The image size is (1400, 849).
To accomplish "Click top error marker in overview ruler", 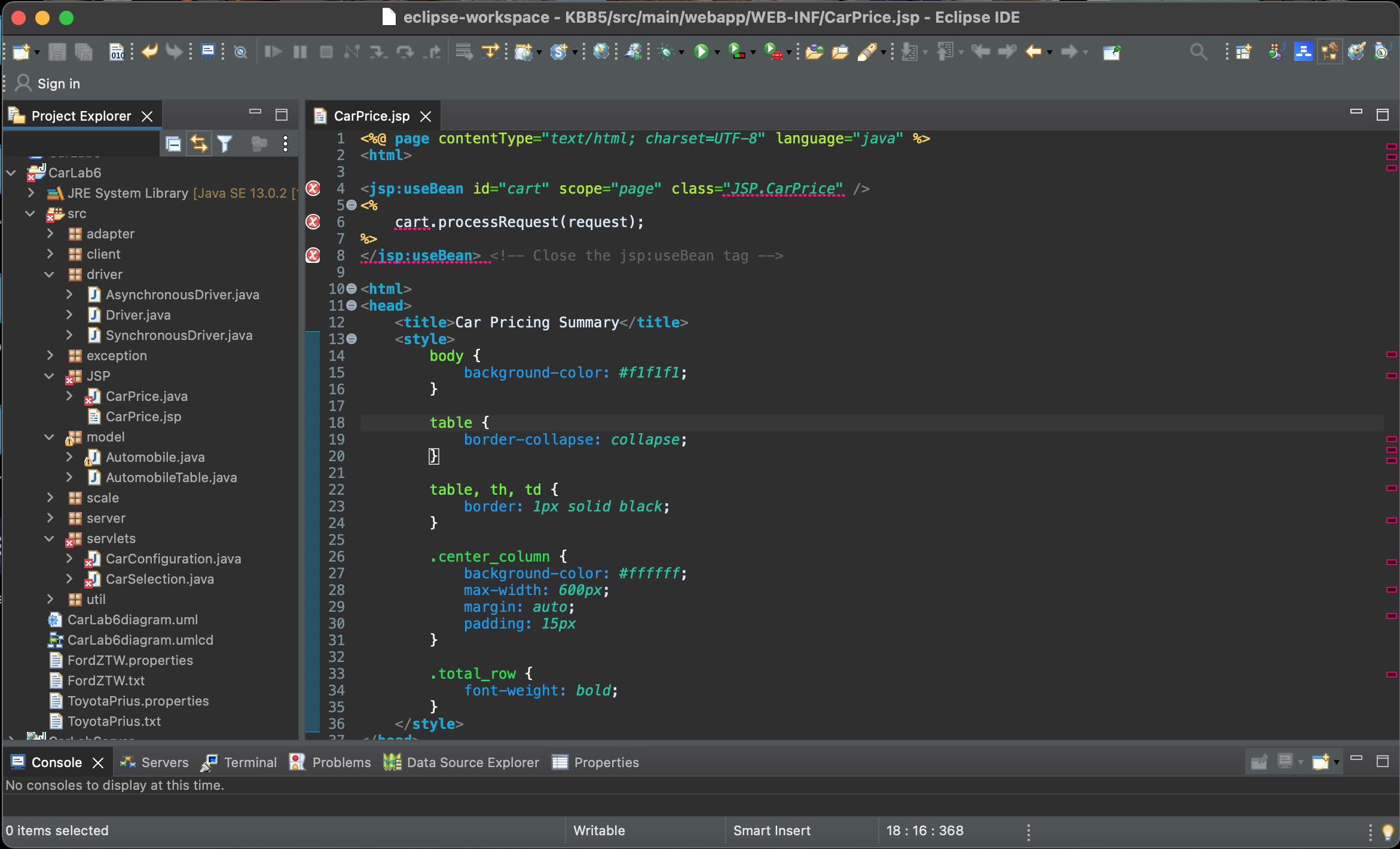I will click(x=1391, y=146).
